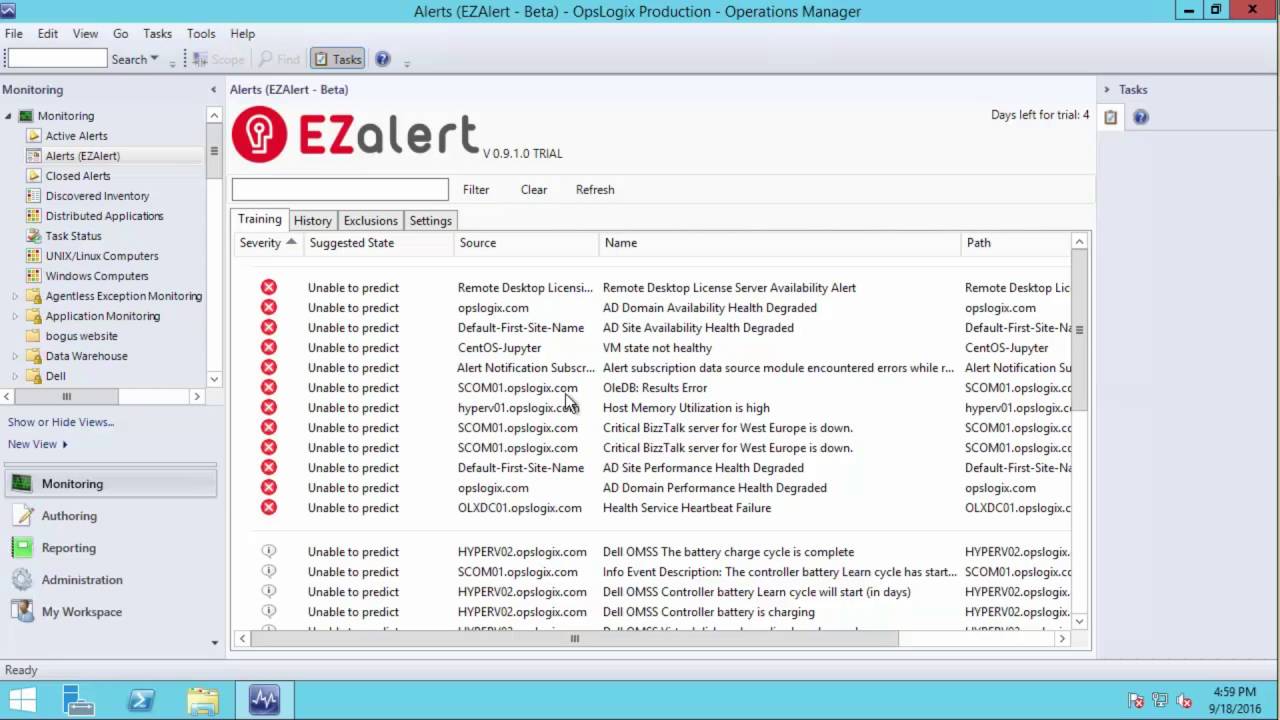Click the Operations Manager taskbar icon
Image resolution: width=1280 pixels, height=720 pixels.
(265, 700)
